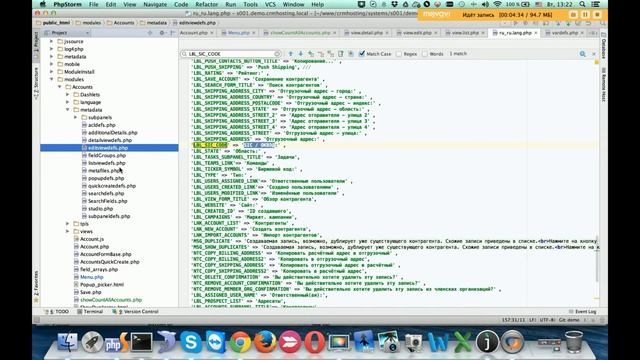Switch to the Menu.php tab
Screen dimensions: 640x360
tap(239, 33)
